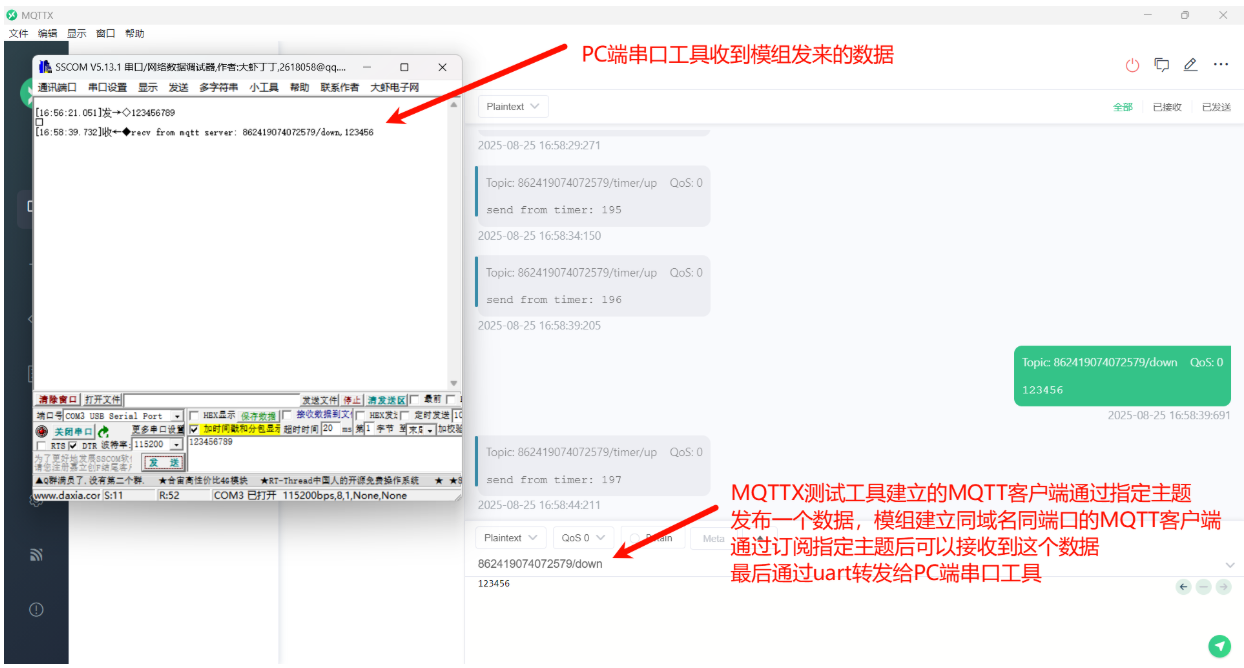The height and width of the screenshot is (668, 1244).
Task: Open 文件 menu in MQTTX
Action: click(19, 33)
